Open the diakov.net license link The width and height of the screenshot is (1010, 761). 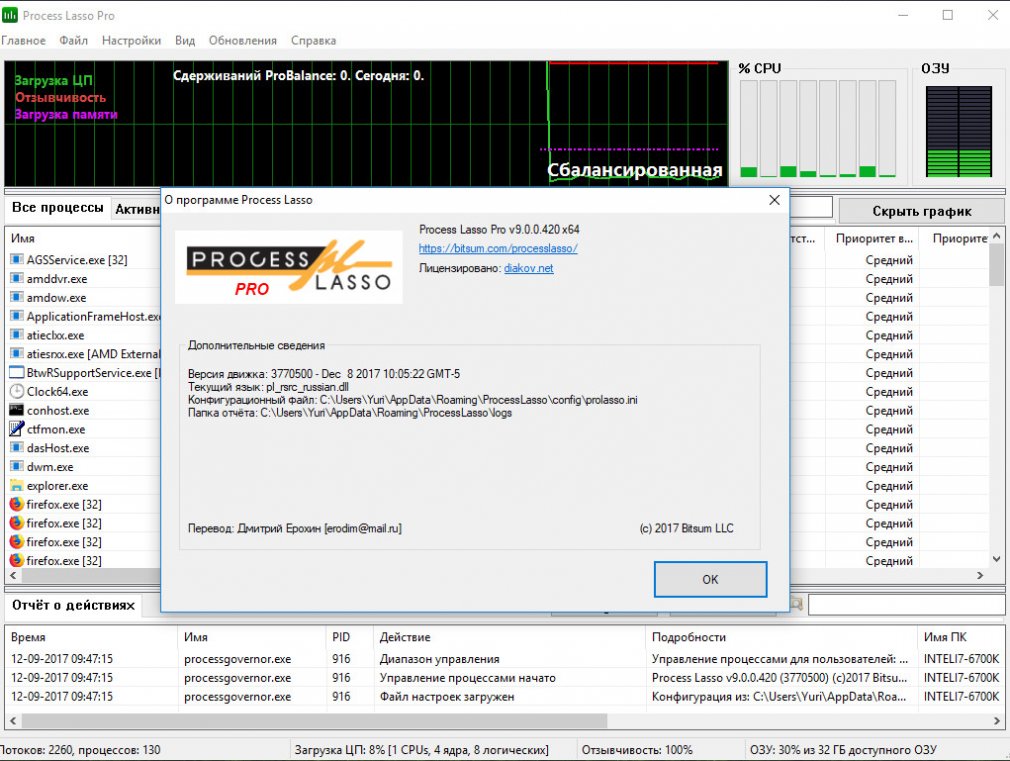tap(528, 268)
